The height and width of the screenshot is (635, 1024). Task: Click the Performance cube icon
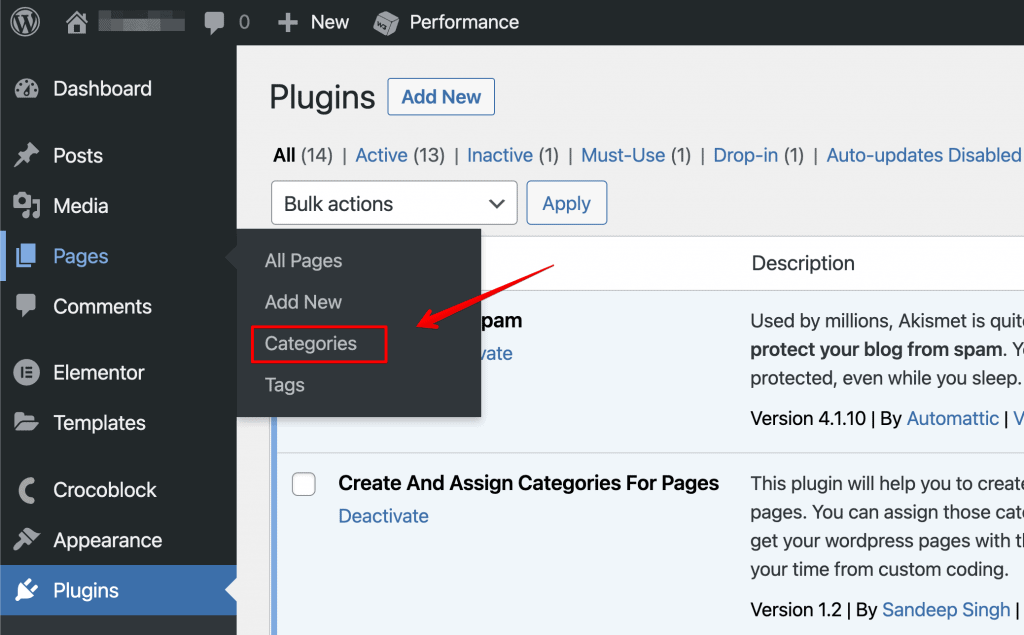[x=385, y=24]
